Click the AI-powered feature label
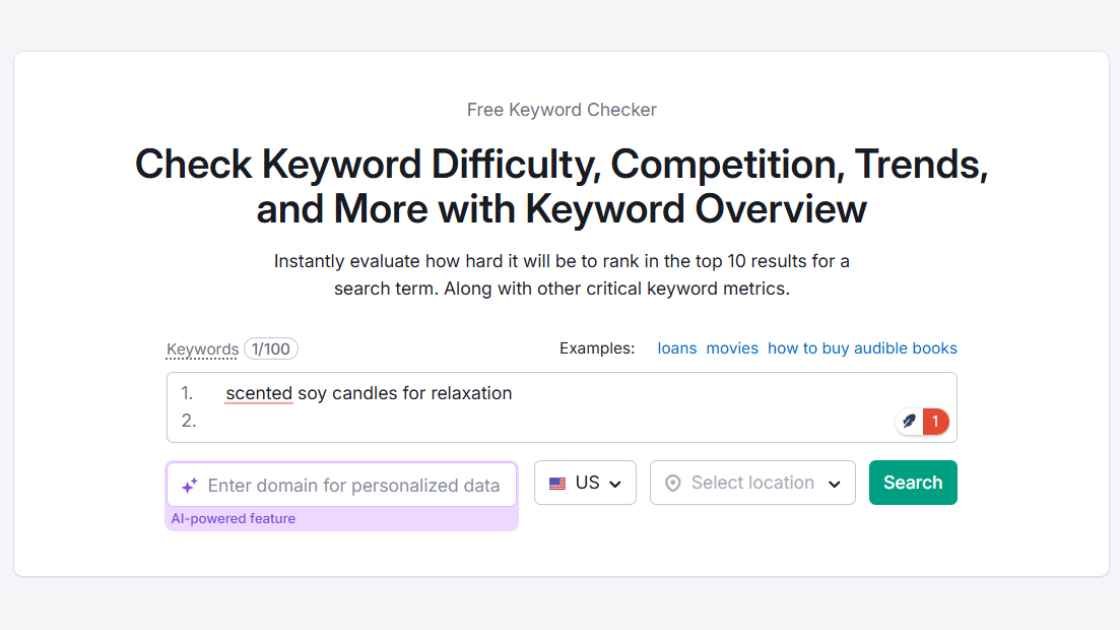The width and height of the screenshot is (1120, 630). (233, 519)
